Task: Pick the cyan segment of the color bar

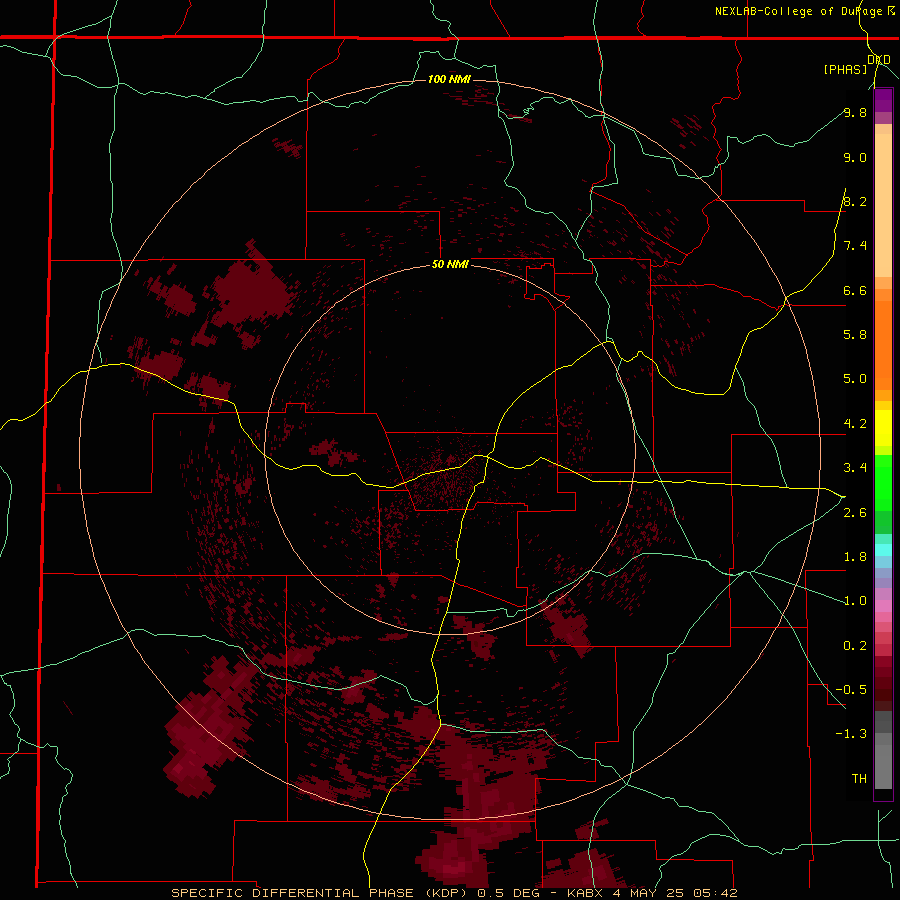Action: pyautogui.click(x=883, y=549)
